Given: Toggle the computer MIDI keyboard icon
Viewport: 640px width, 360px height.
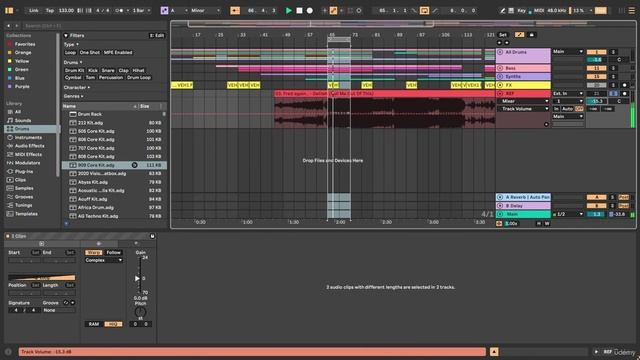Looking at the screenshot, I should tap(511, 11).
